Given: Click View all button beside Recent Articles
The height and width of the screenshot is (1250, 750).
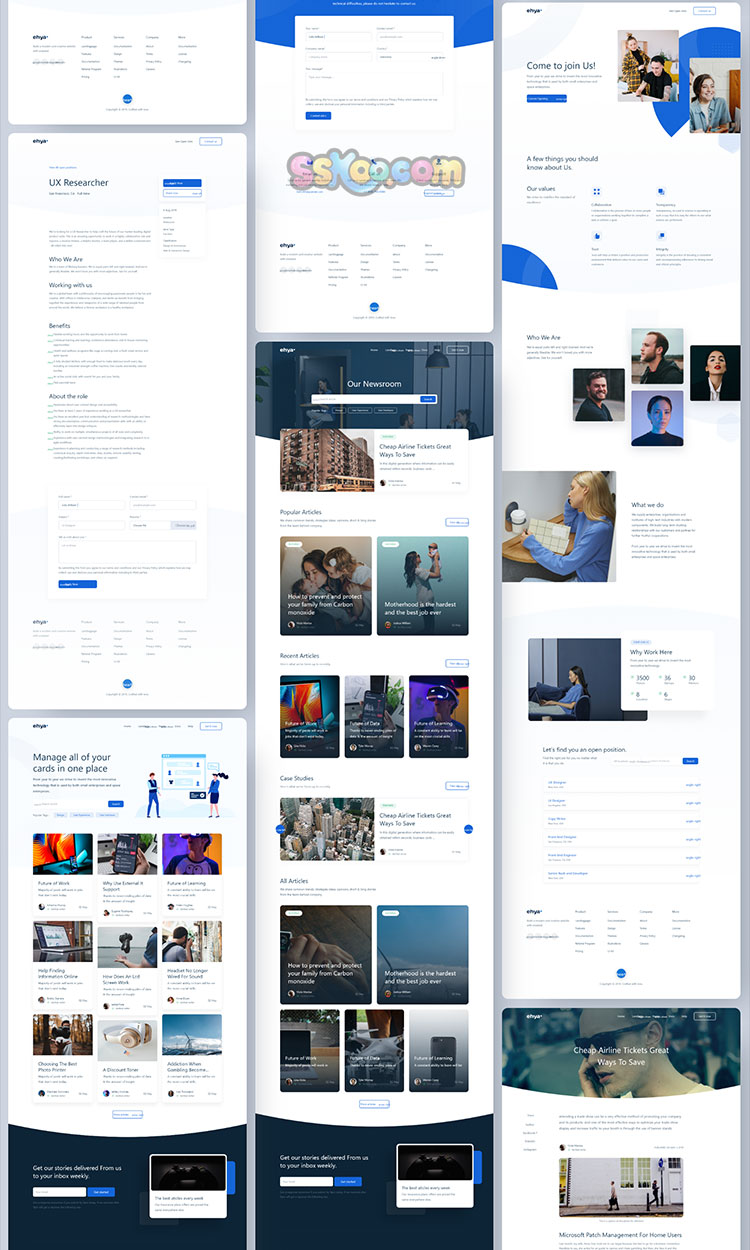Looking at the screenshot, I should tap(457, 663).
